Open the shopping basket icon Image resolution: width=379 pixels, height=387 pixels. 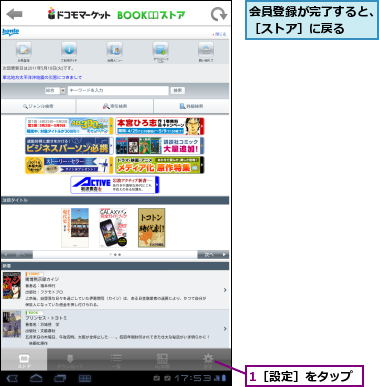click(x=206, y=50)
